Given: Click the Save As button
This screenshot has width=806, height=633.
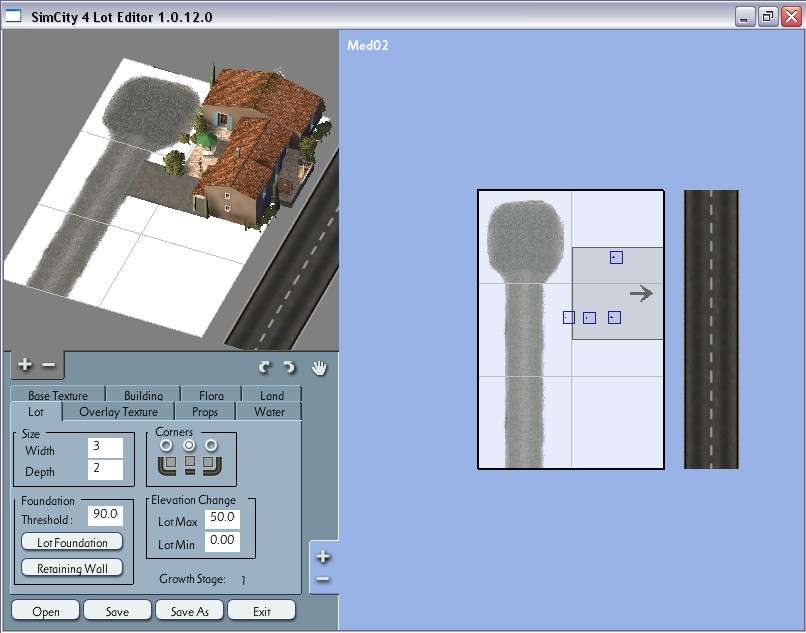Looking at the screenshot, I should [x=189, y=611].
